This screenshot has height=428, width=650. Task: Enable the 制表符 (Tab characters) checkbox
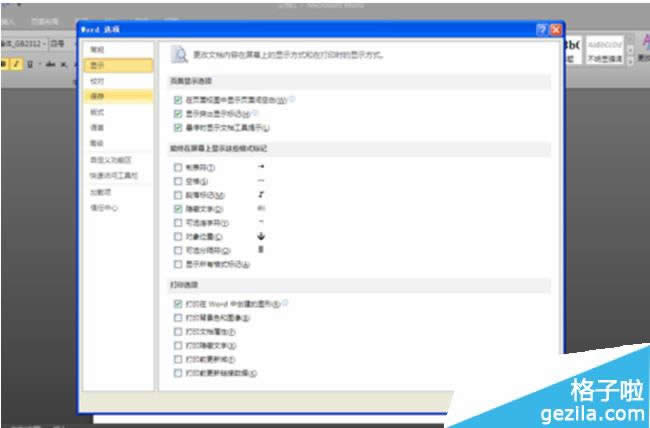coord(178,168)
